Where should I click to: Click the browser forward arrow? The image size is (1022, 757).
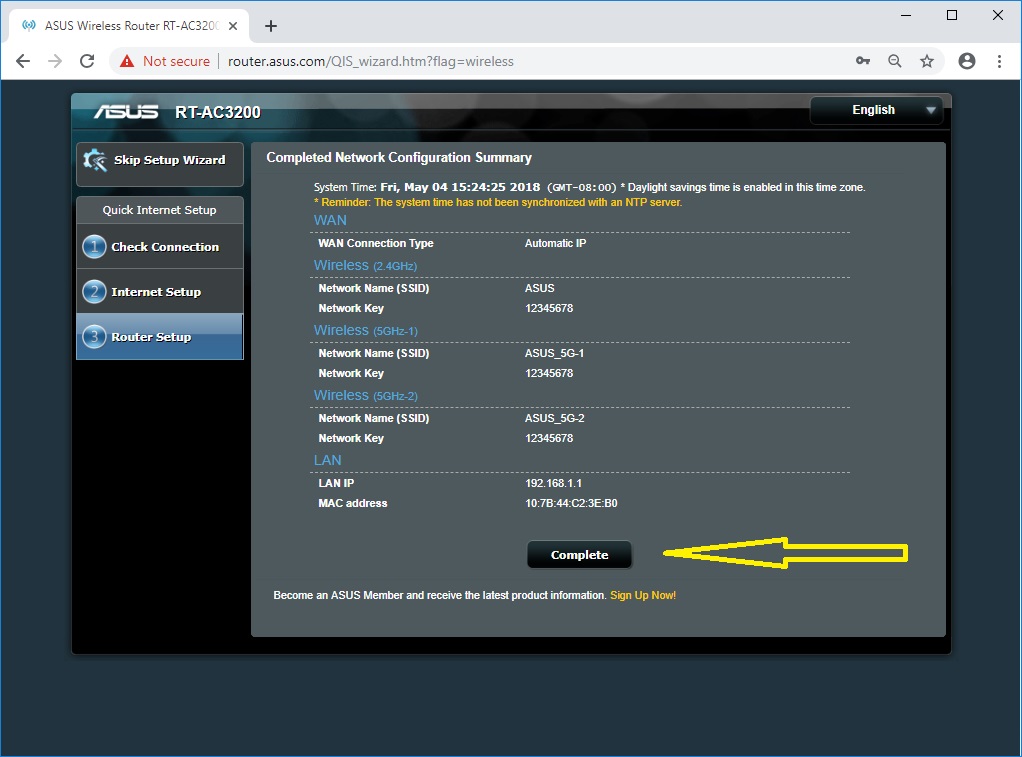(55, 61)
